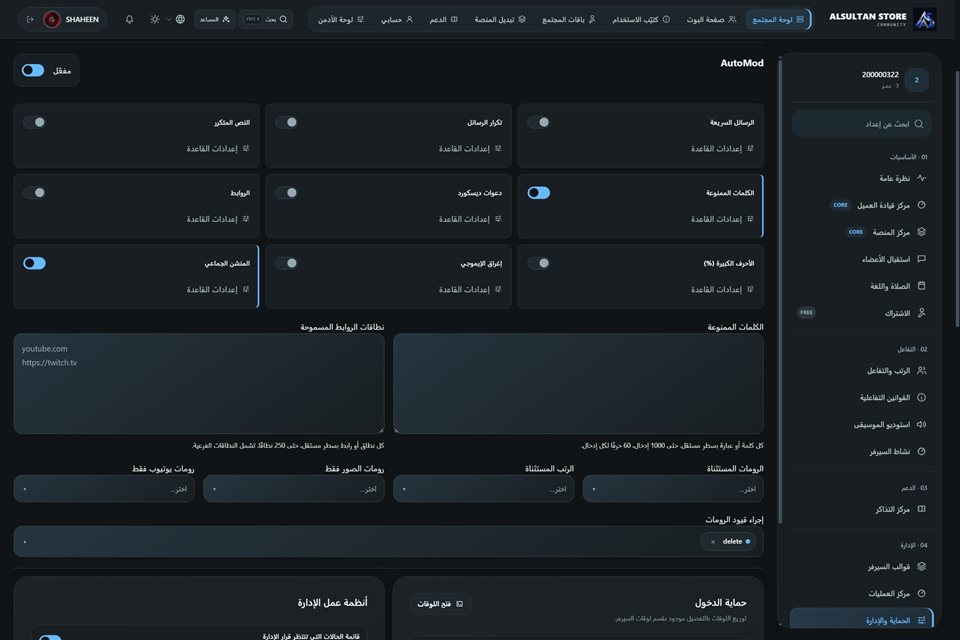
Task: Open the الدعم support top tab
Action: pyautogui.click(x=443, y=20)
